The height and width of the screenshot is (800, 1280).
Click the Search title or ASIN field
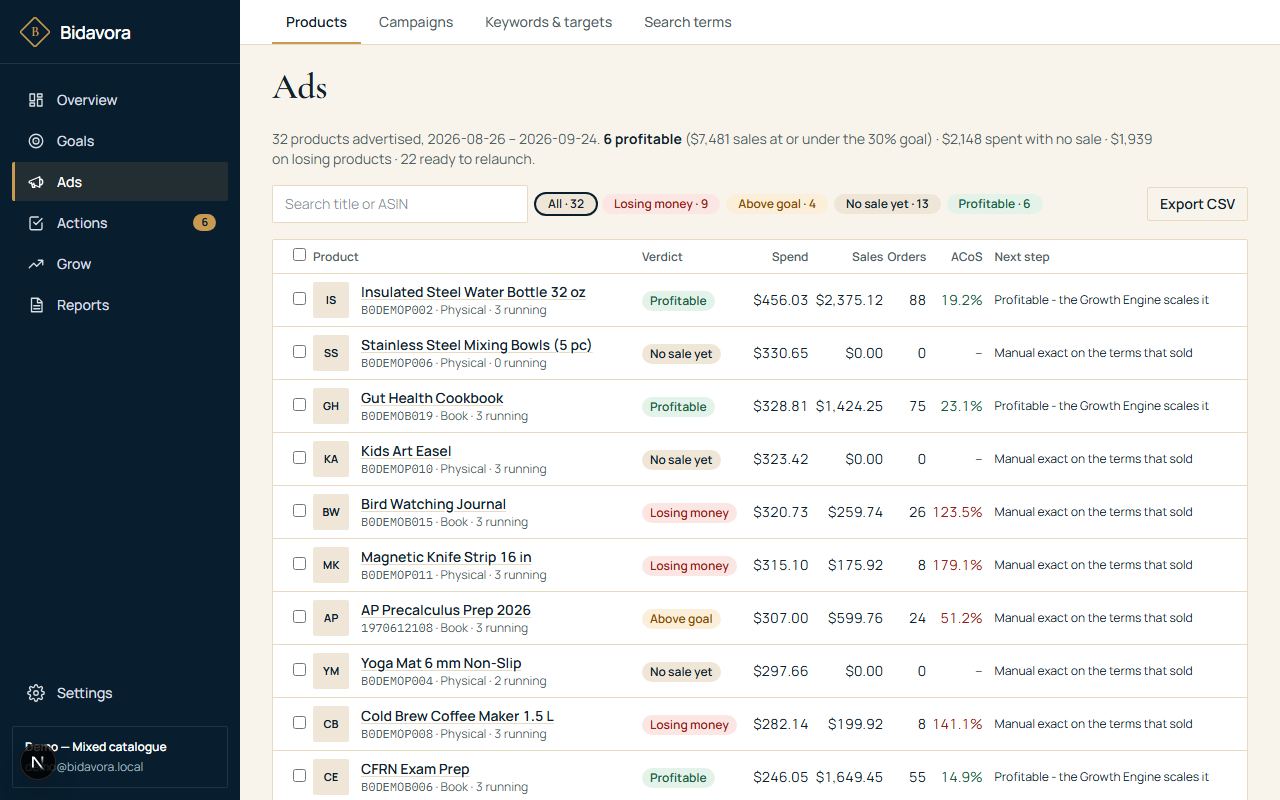pyautogui.click(x=400, y=204)
